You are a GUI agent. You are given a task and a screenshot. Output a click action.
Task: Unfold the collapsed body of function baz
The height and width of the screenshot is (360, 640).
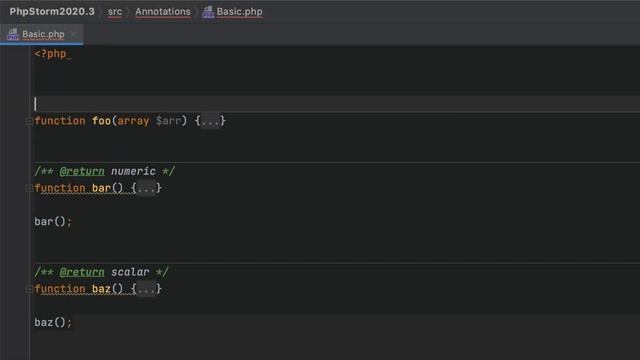[x=146, y=289]
